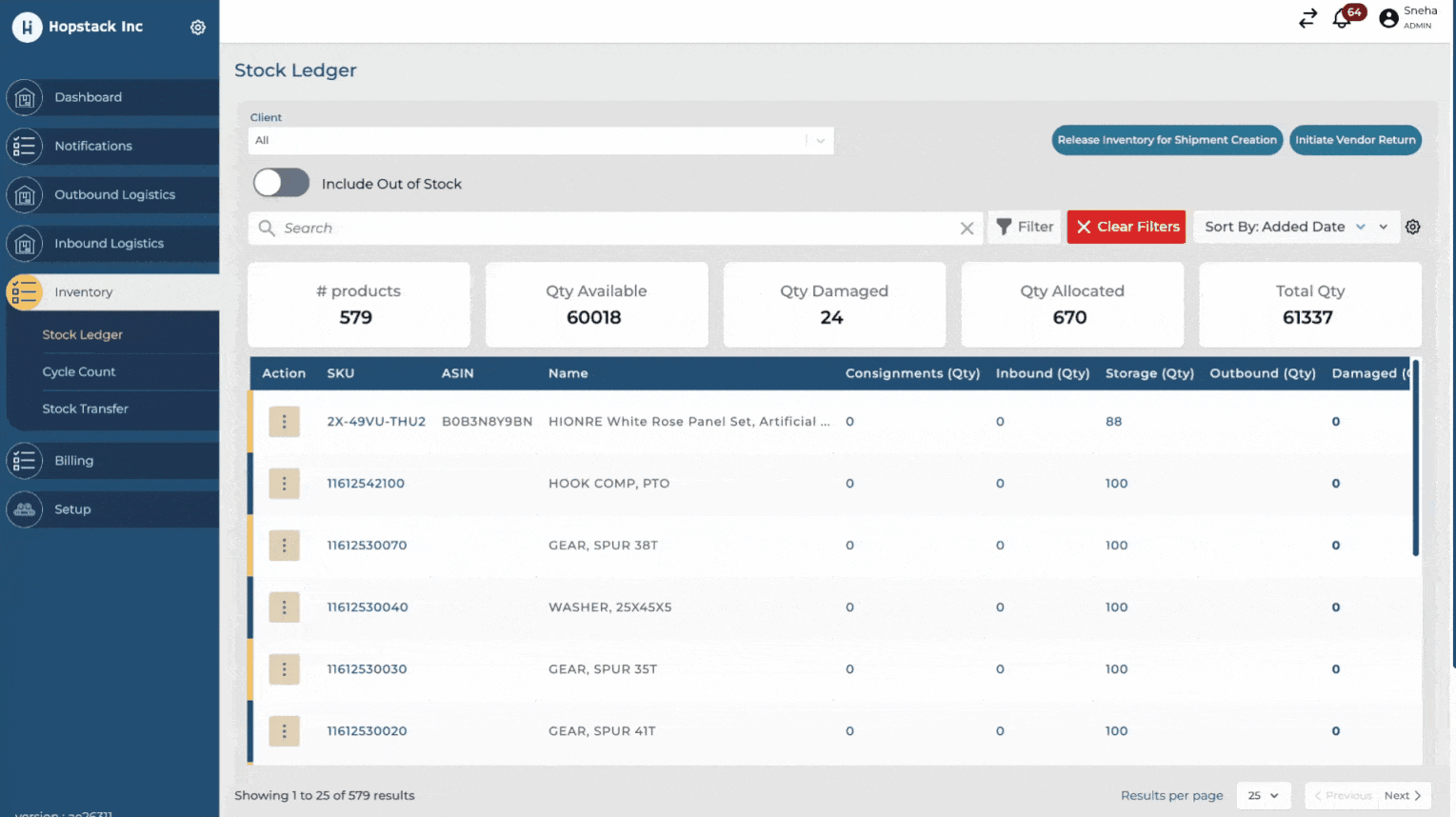Open settings gear beside Hopstack Inc
This screenshot has width=1456, height=817.
[x=198, y=28]
